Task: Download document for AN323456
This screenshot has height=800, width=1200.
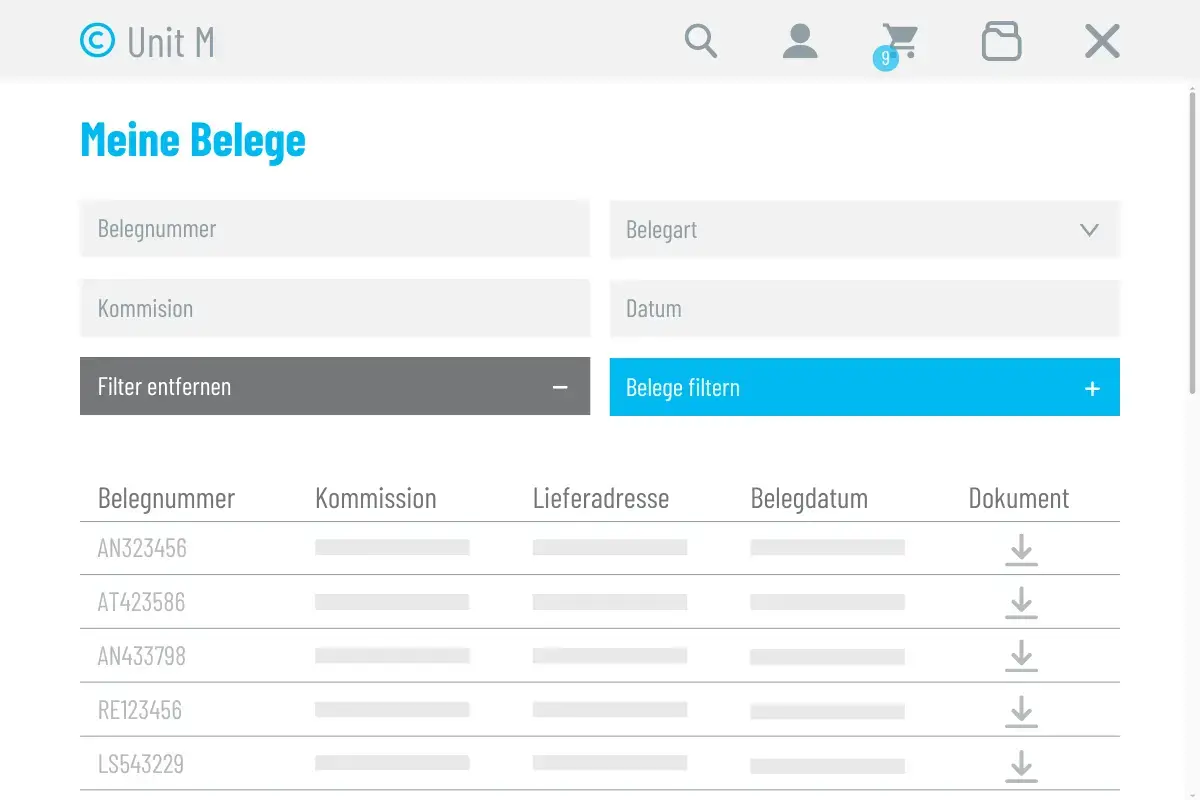Action: pos(1021,549)
